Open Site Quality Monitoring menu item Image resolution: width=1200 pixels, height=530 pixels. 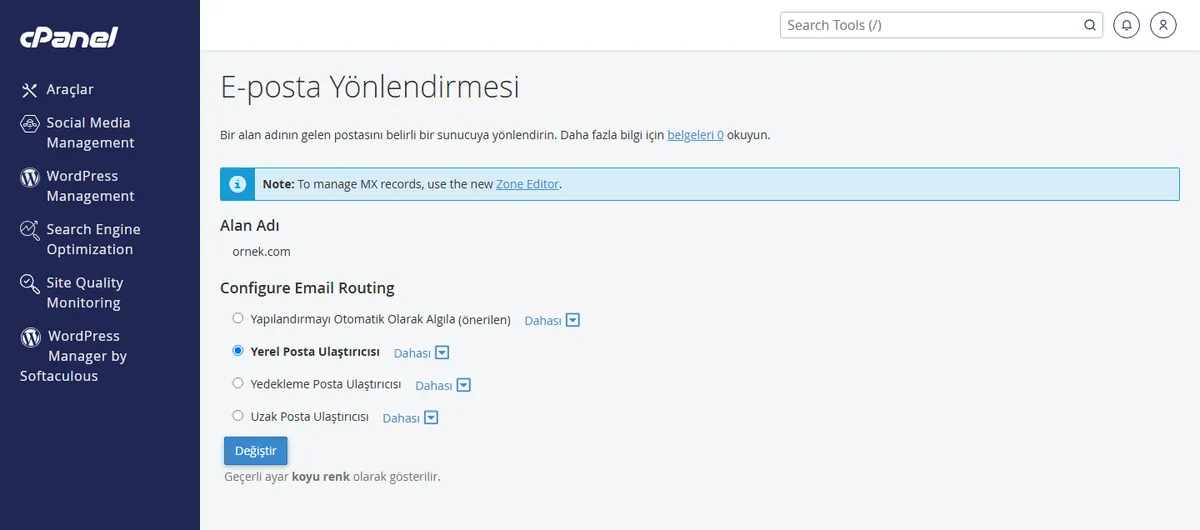pos(85,293)
